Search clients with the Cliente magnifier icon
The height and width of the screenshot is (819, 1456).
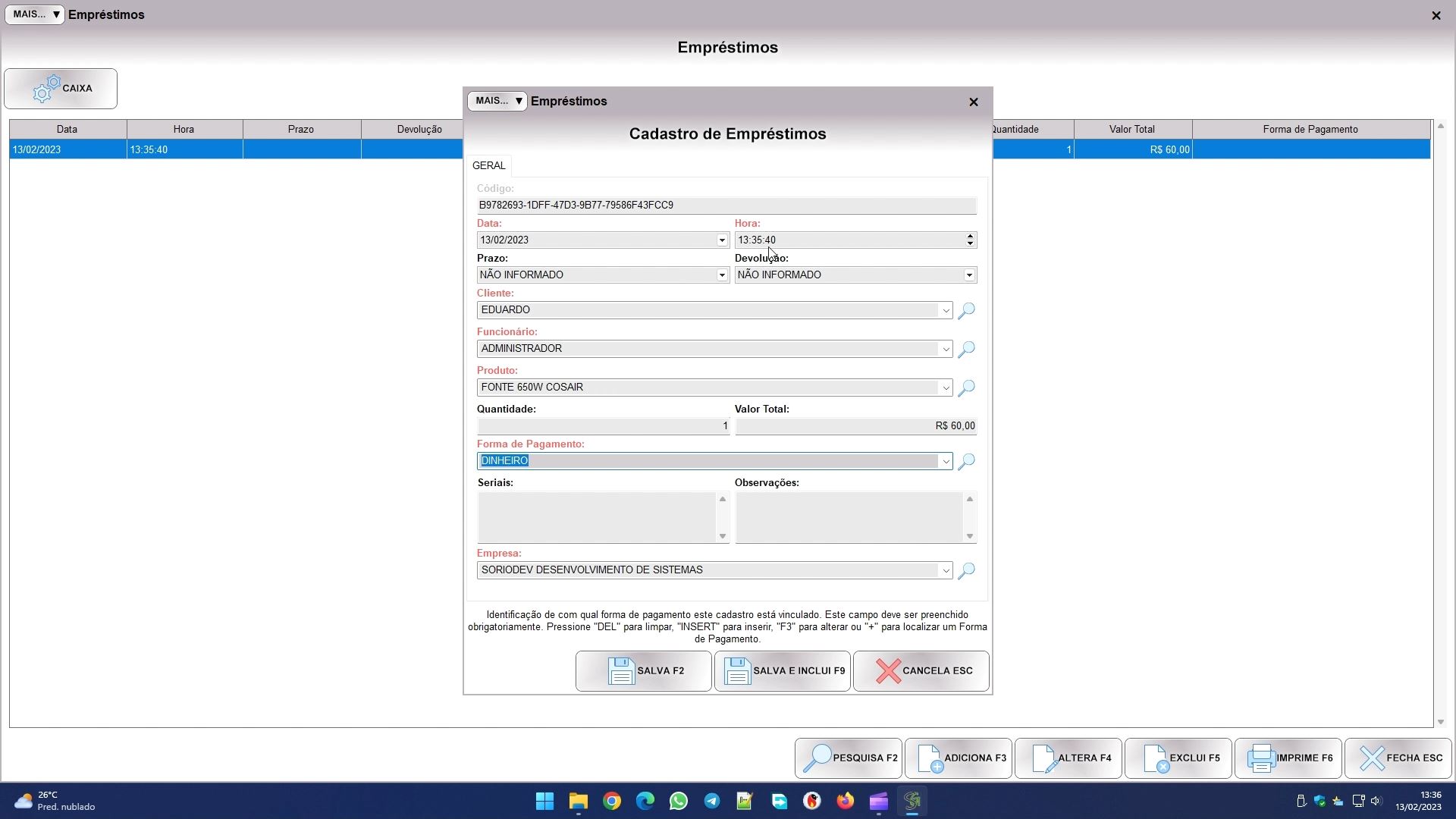(x=966, y=310)
